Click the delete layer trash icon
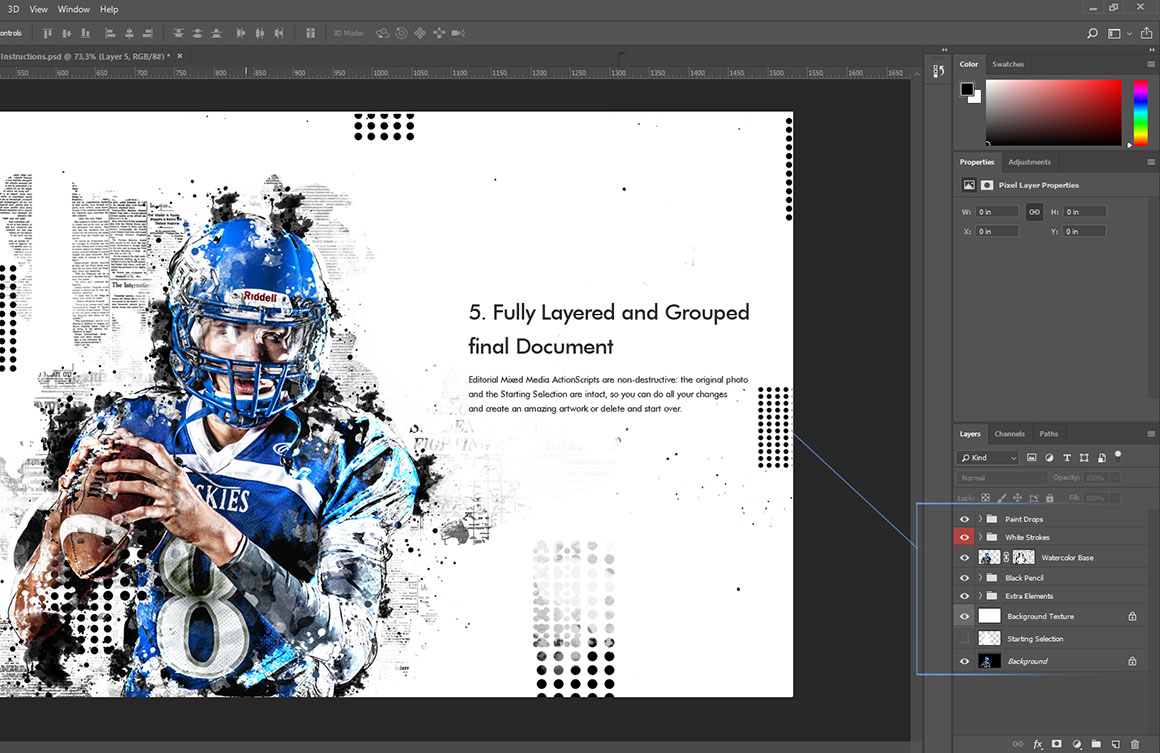1160x753 pixels. point(1134,744)
